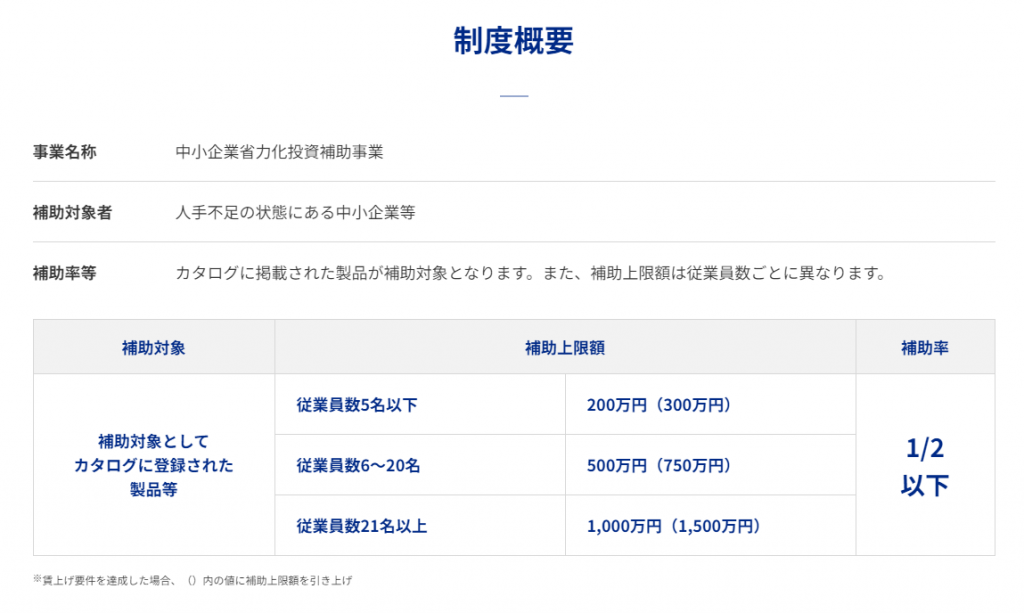Click the 1/2 以下 rate cell

pos(925,465)
